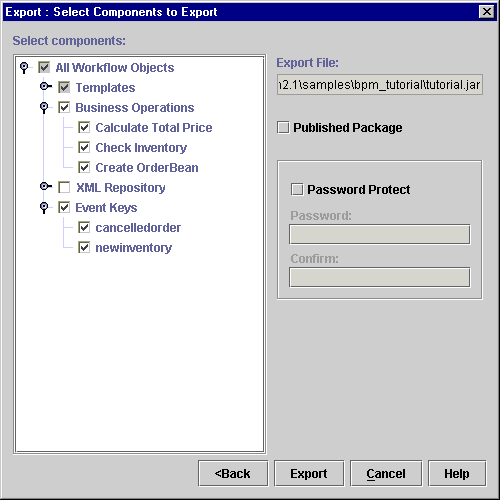Expand the Templates tree node
This screenshot has height=500, width=500.
click(x=45, y=87)
